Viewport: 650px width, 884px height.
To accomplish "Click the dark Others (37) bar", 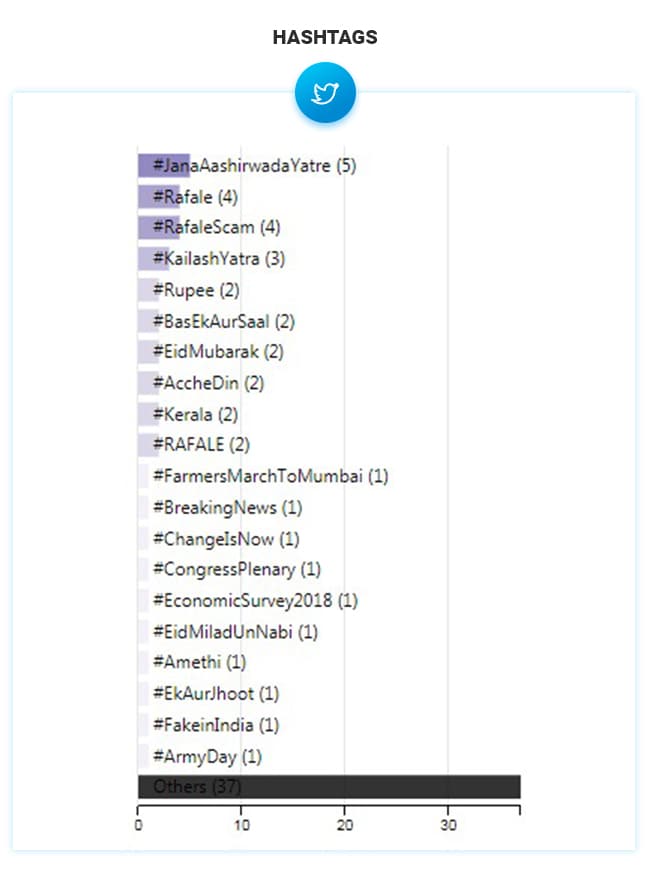I will click(329, 787).
